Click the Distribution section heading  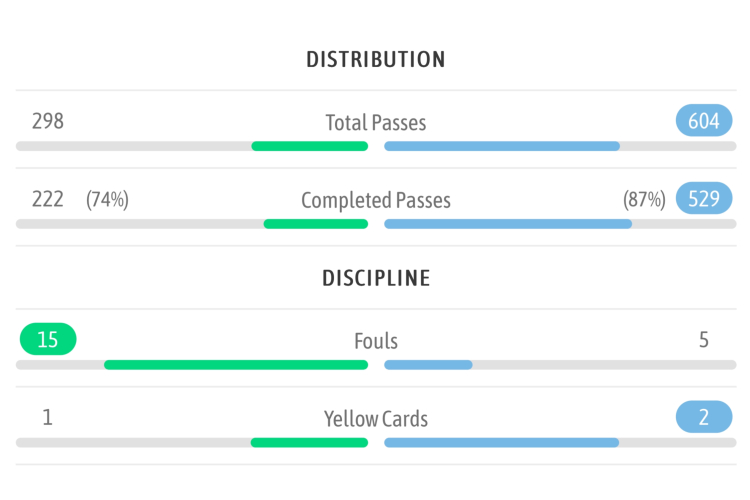tap(375, 60)
